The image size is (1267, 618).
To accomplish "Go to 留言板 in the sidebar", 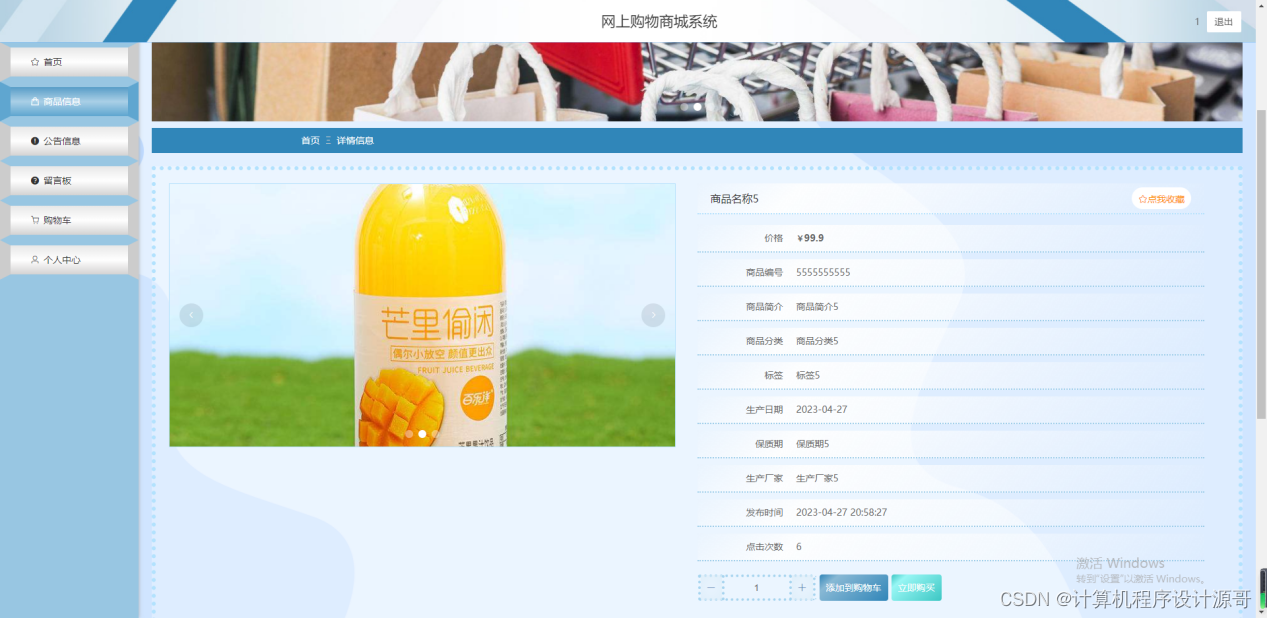I will (69, 181).
